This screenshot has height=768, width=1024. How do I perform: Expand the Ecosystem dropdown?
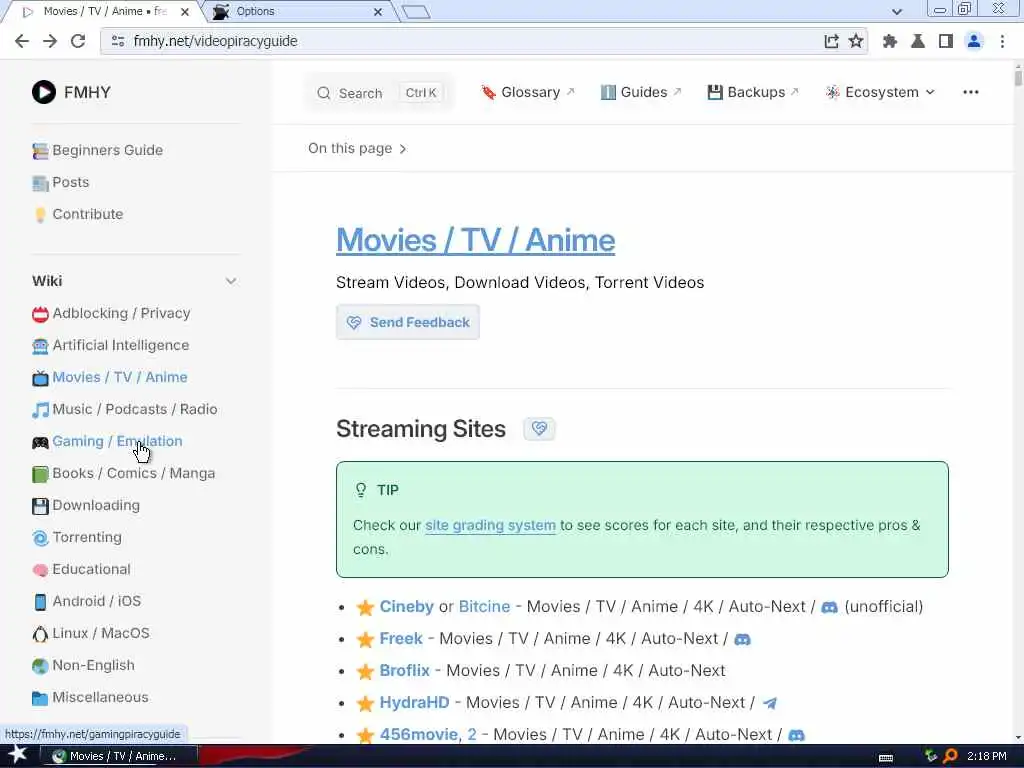880,92
